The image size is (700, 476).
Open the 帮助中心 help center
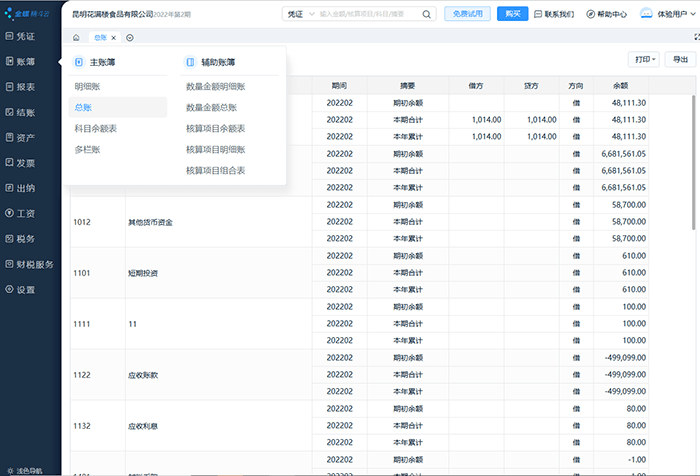[606, 14]
